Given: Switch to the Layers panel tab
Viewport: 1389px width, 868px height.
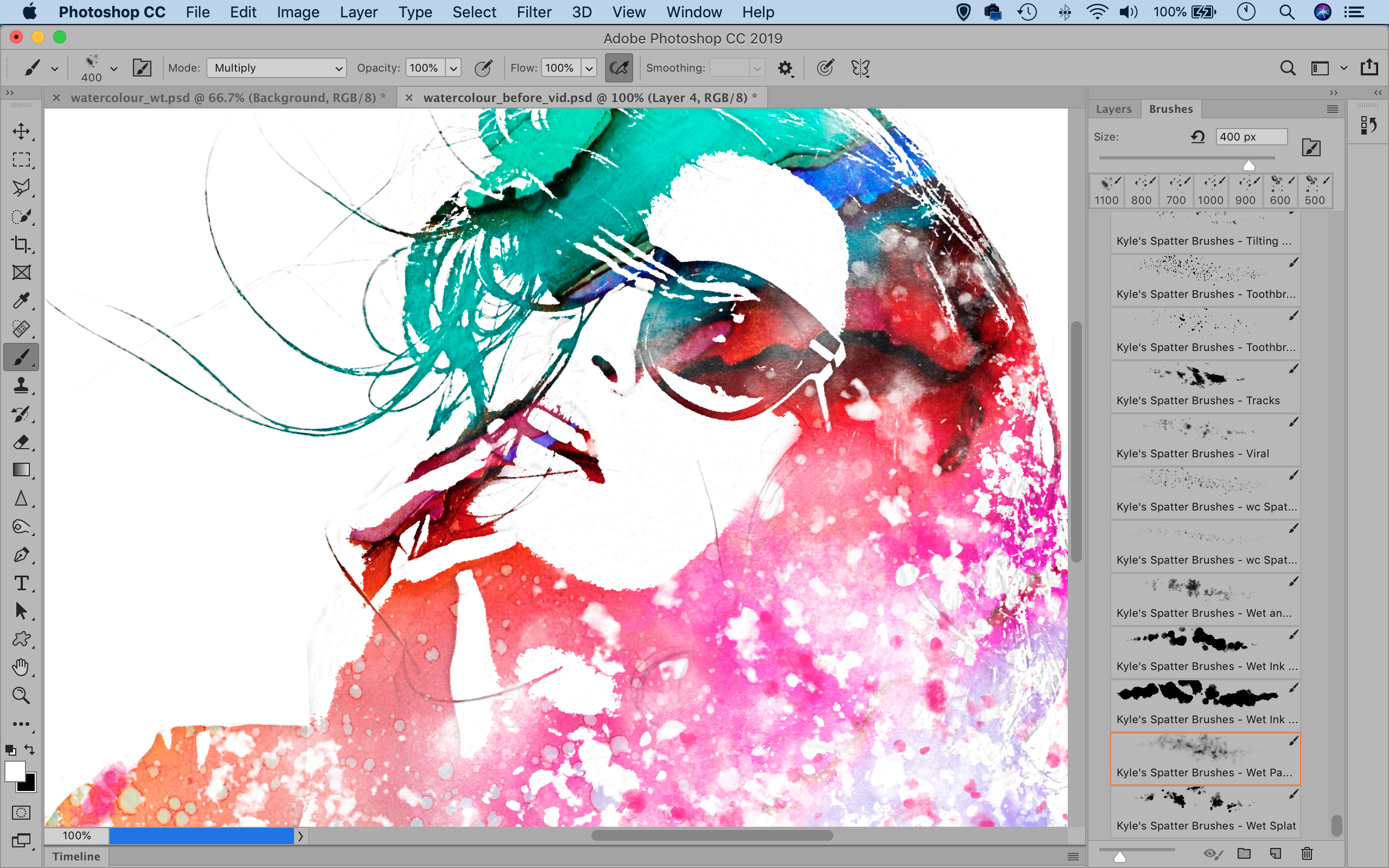Looking at the screenshot, I should click(1113, 109).
